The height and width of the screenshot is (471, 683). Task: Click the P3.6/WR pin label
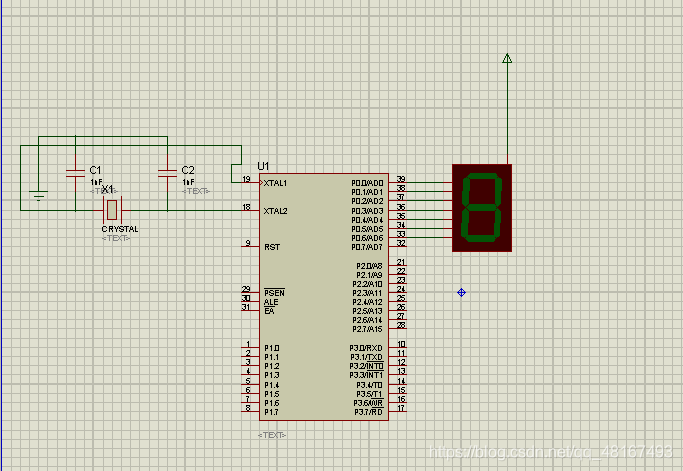[368, 403]
